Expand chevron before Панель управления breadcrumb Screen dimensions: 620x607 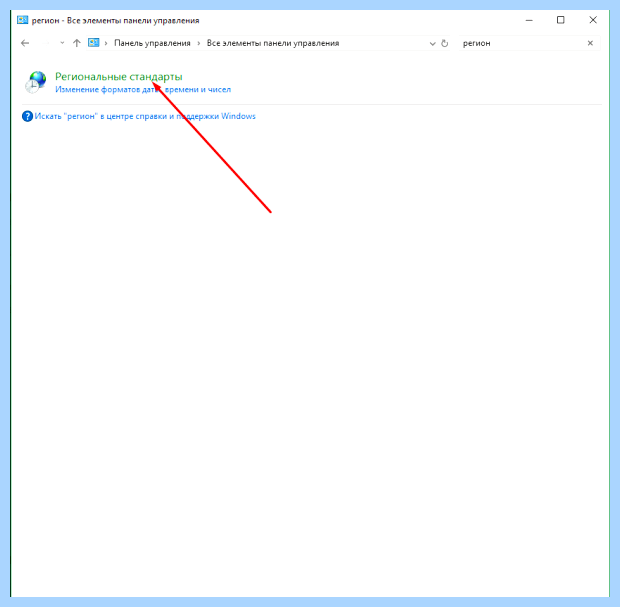(x=106, y=43)
